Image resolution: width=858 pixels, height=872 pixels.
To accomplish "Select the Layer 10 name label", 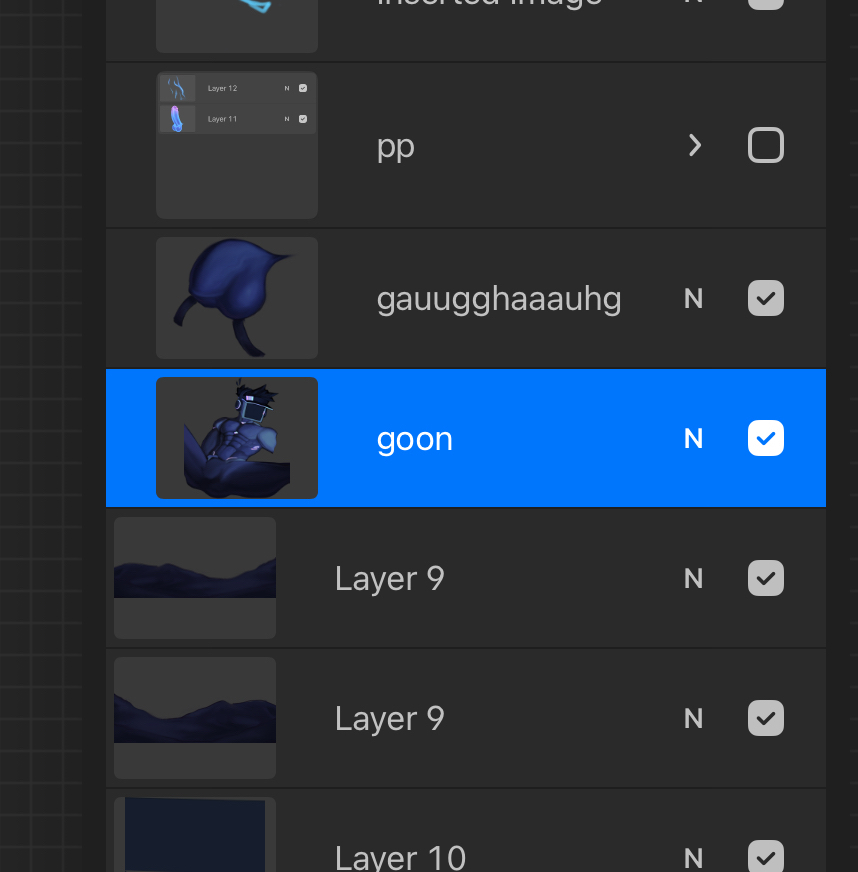I will [x=400, y=857].
